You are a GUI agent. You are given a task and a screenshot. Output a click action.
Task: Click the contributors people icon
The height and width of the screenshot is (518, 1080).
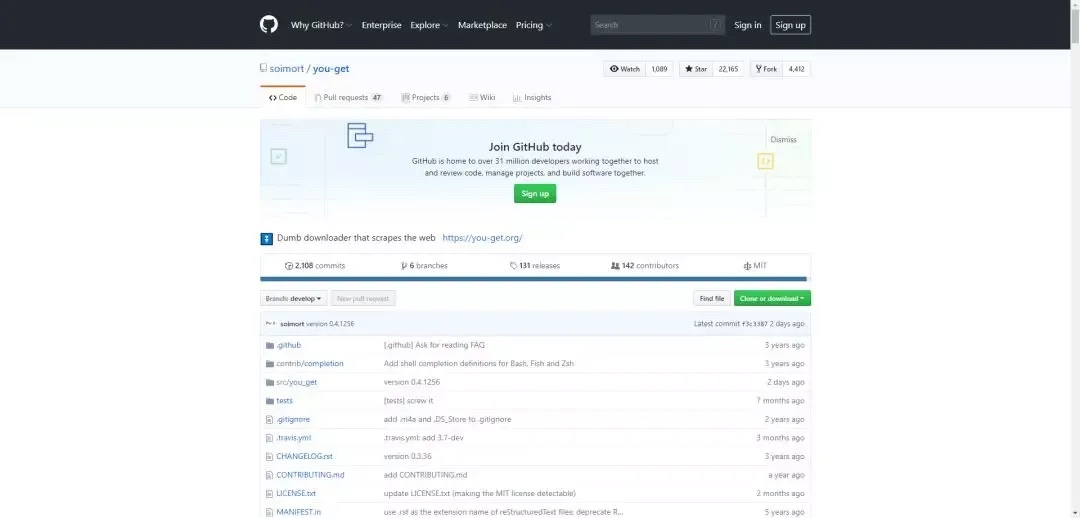pyautogui.click(x=615, y=266)
